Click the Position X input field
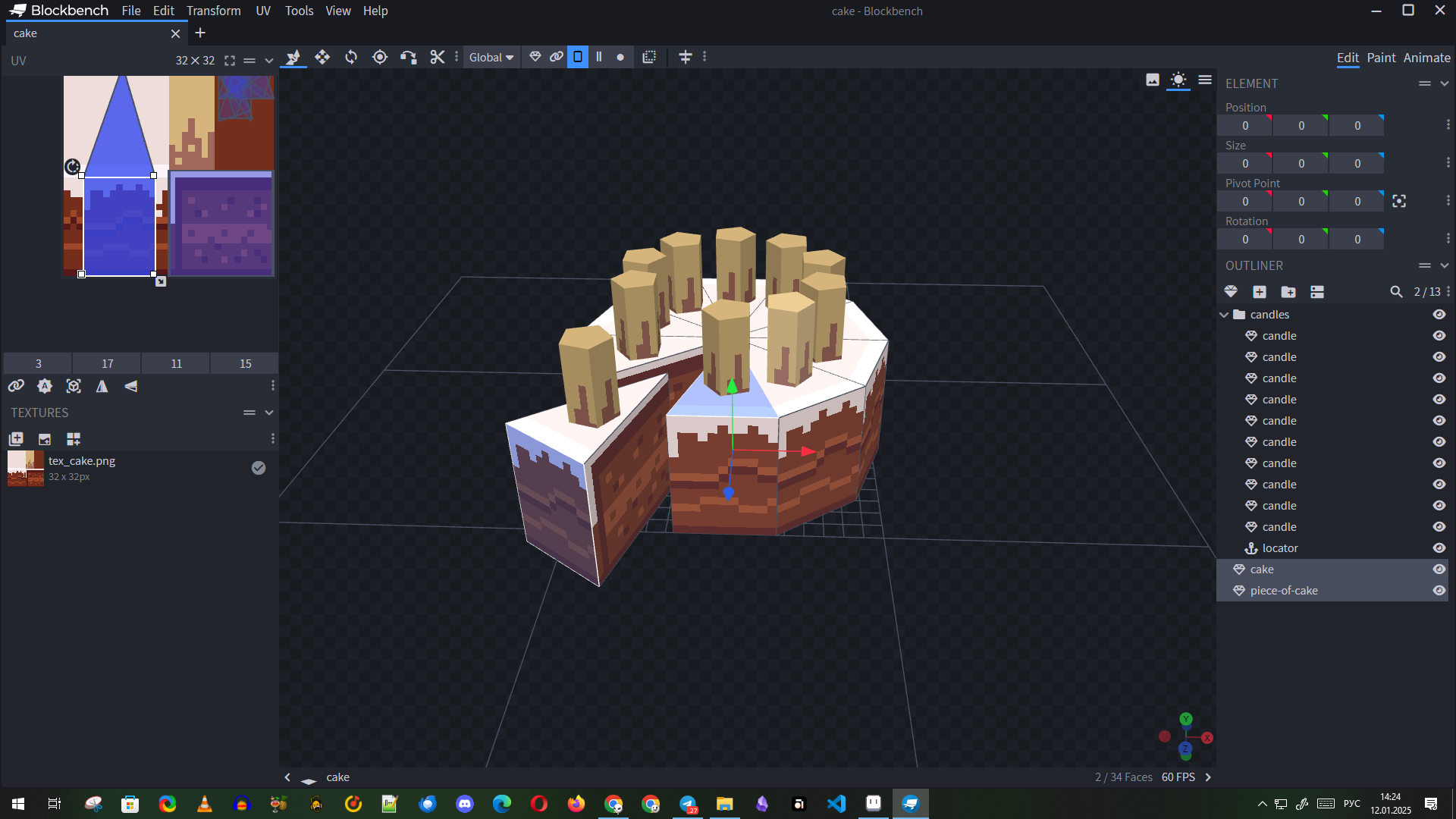 pyautogui.click(x=1244, y=126)
